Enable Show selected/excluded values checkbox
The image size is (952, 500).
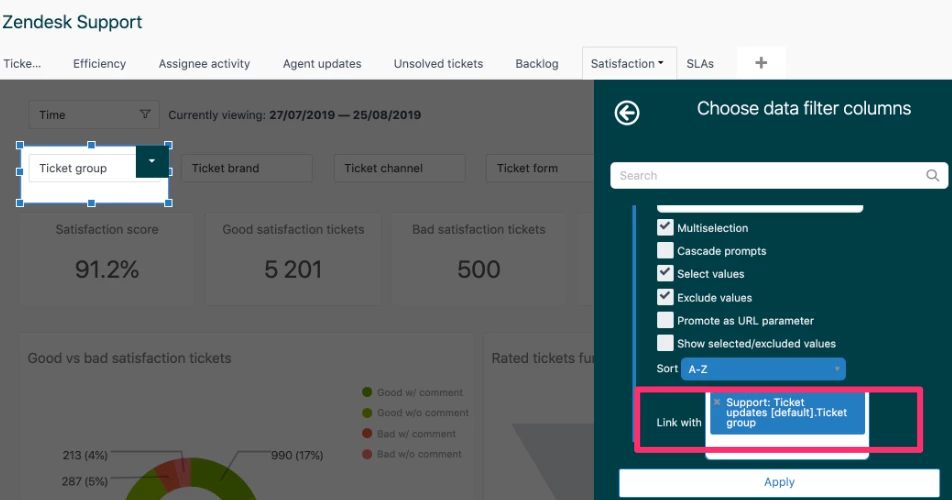665,343
